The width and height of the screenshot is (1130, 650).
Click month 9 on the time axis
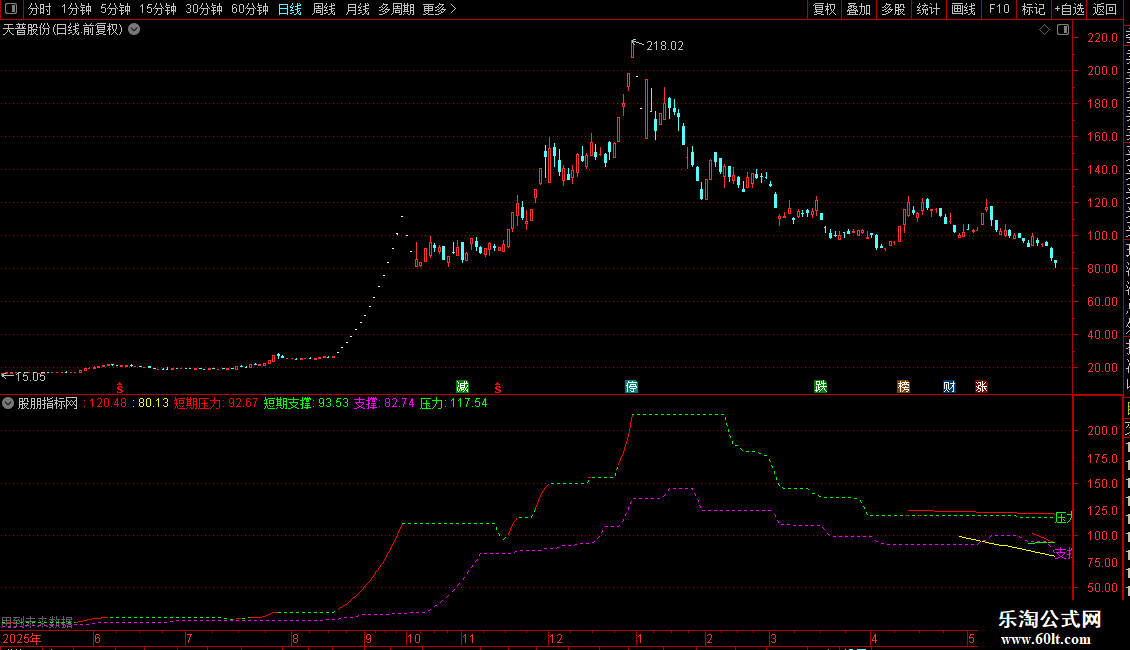click(368, 639)
